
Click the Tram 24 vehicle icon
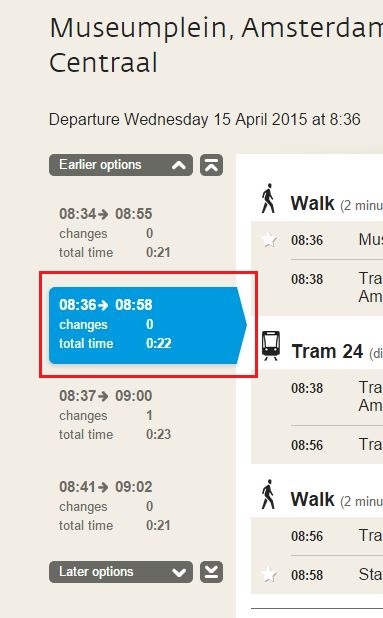pyautogui.click(x=271, y=346)
